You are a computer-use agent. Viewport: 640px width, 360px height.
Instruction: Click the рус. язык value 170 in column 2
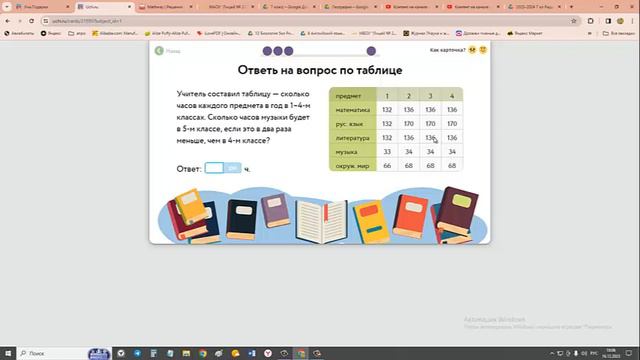(x=409, y=124)
